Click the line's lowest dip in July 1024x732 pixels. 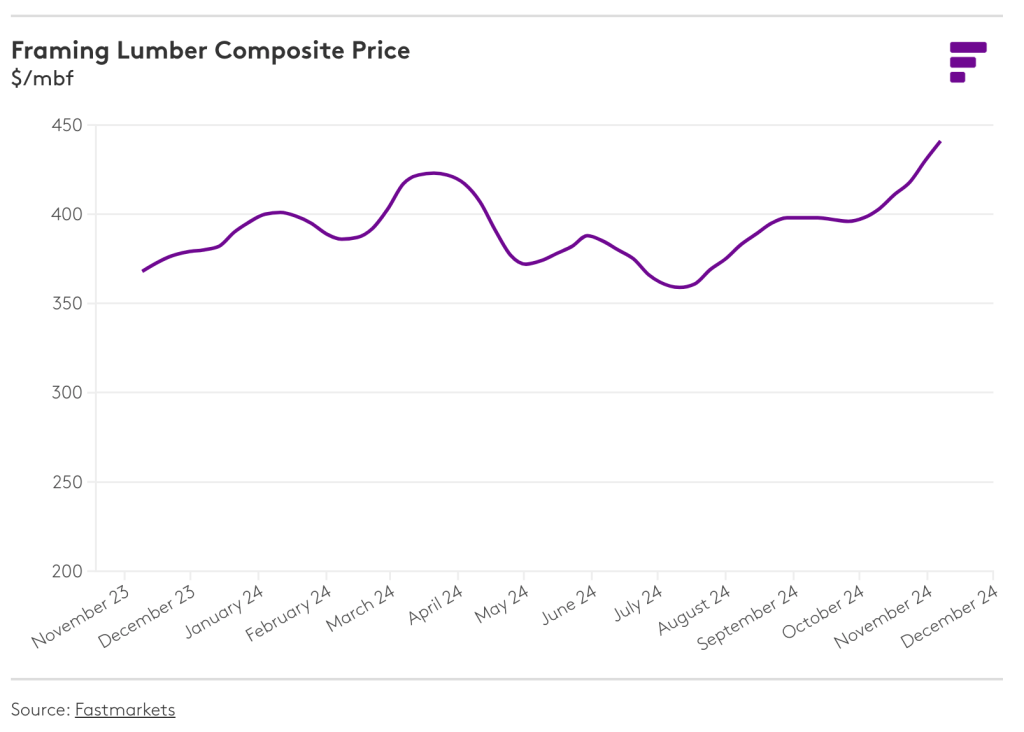(680, 287)
